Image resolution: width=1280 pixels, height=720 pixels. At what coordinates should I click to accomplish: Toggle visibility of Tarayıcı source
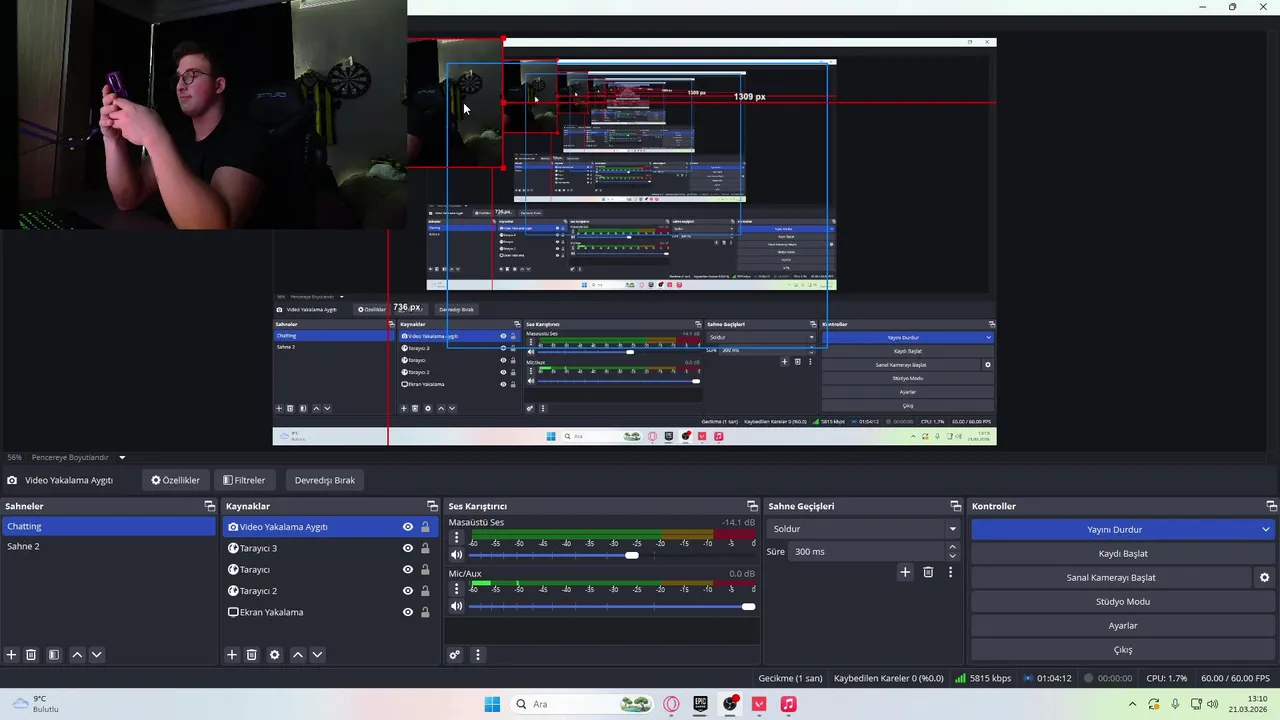click(408, 570)
